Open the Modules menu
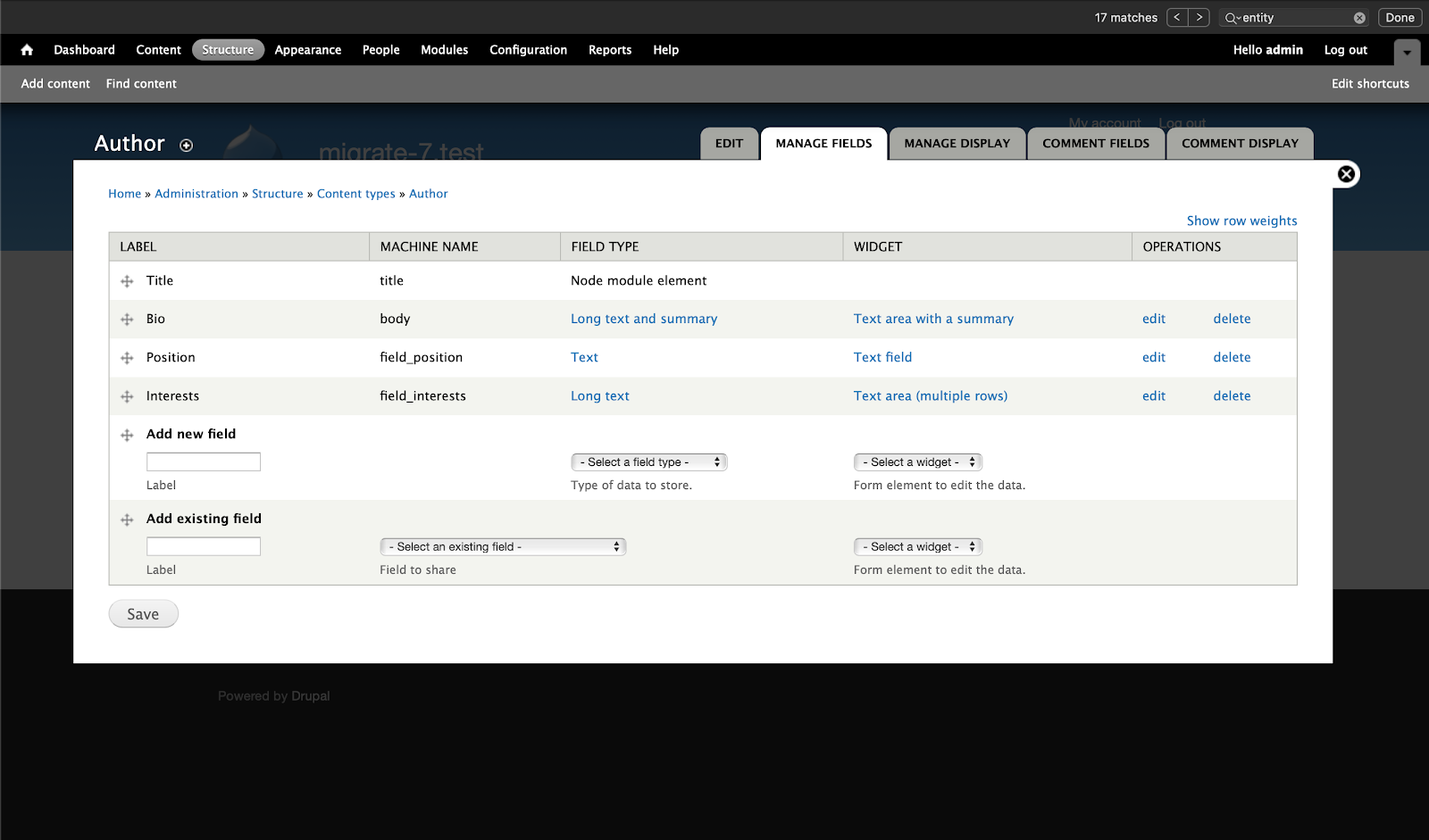The height and width of the screenshot is (840, 1429). [444, 50]
